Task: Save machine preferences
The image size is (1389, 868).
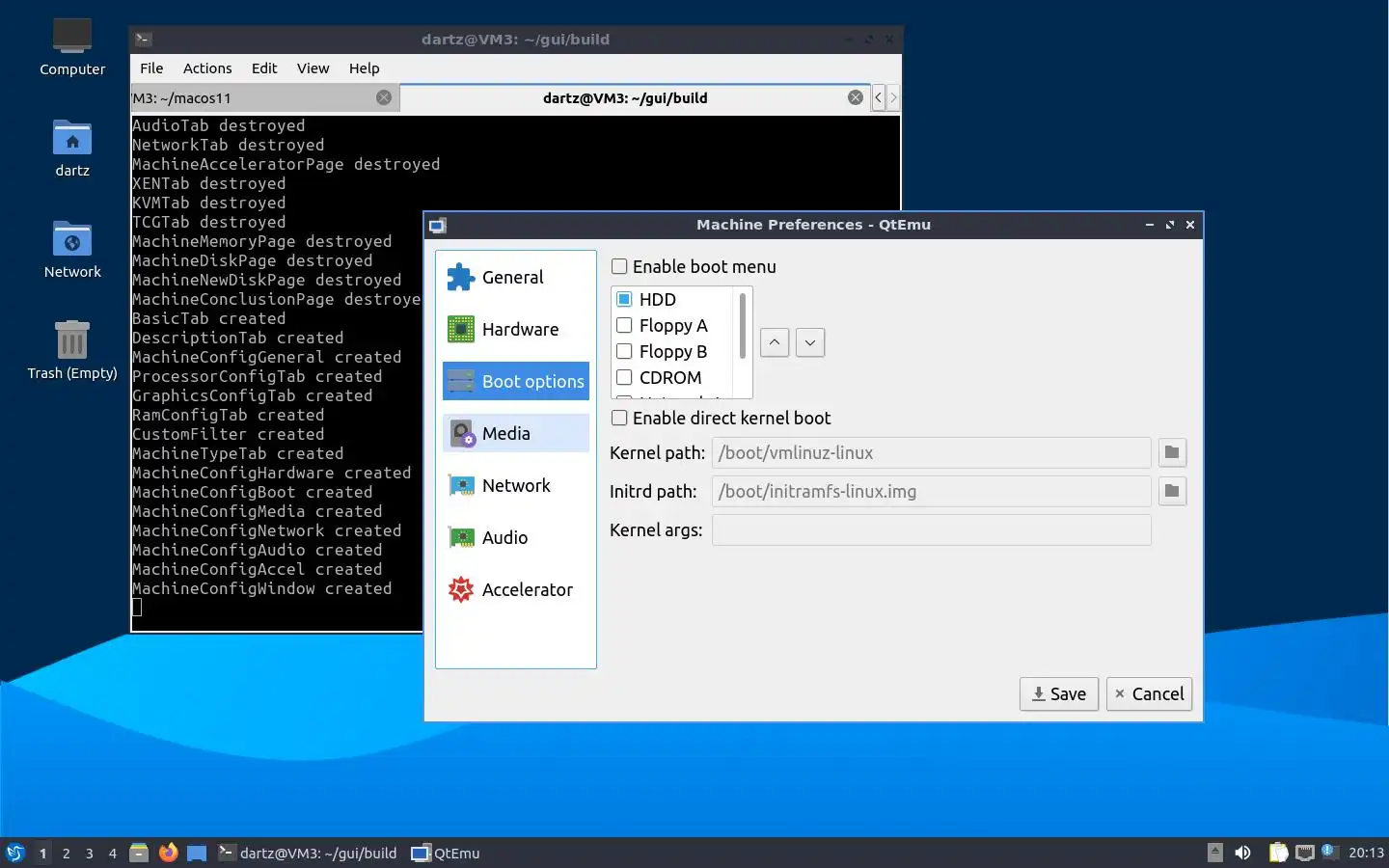Action: (x=1059, y=694)
